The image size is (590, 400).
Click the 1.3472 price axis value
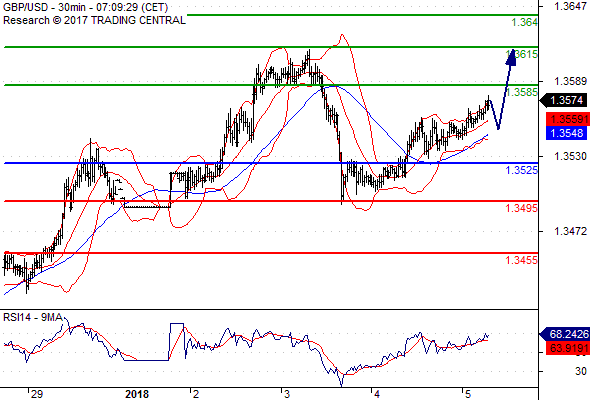[x=570, y=231]
